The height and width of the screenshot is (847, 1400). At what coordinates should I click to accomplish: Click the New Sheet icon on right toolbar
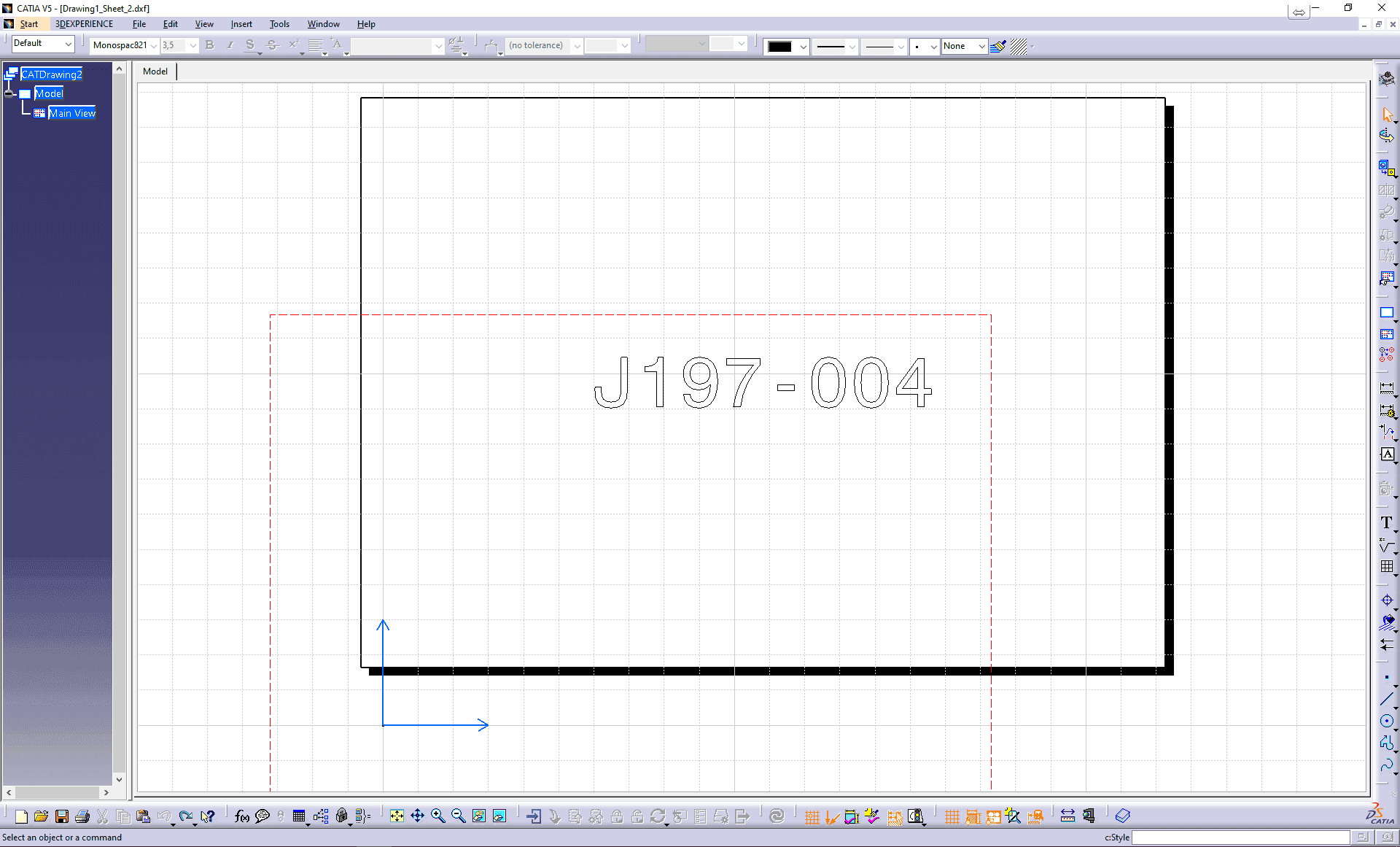[1387, 312]
